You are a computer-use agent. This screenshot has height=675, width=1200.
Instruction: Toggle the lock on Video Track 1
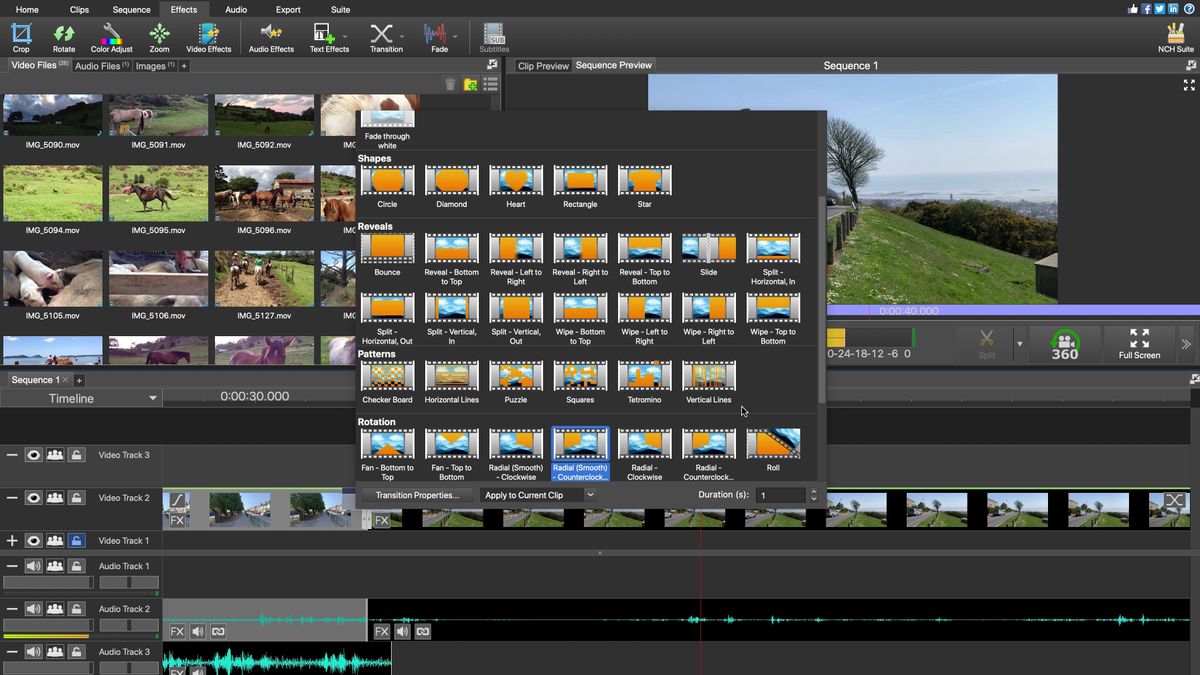tap(76, 541)
